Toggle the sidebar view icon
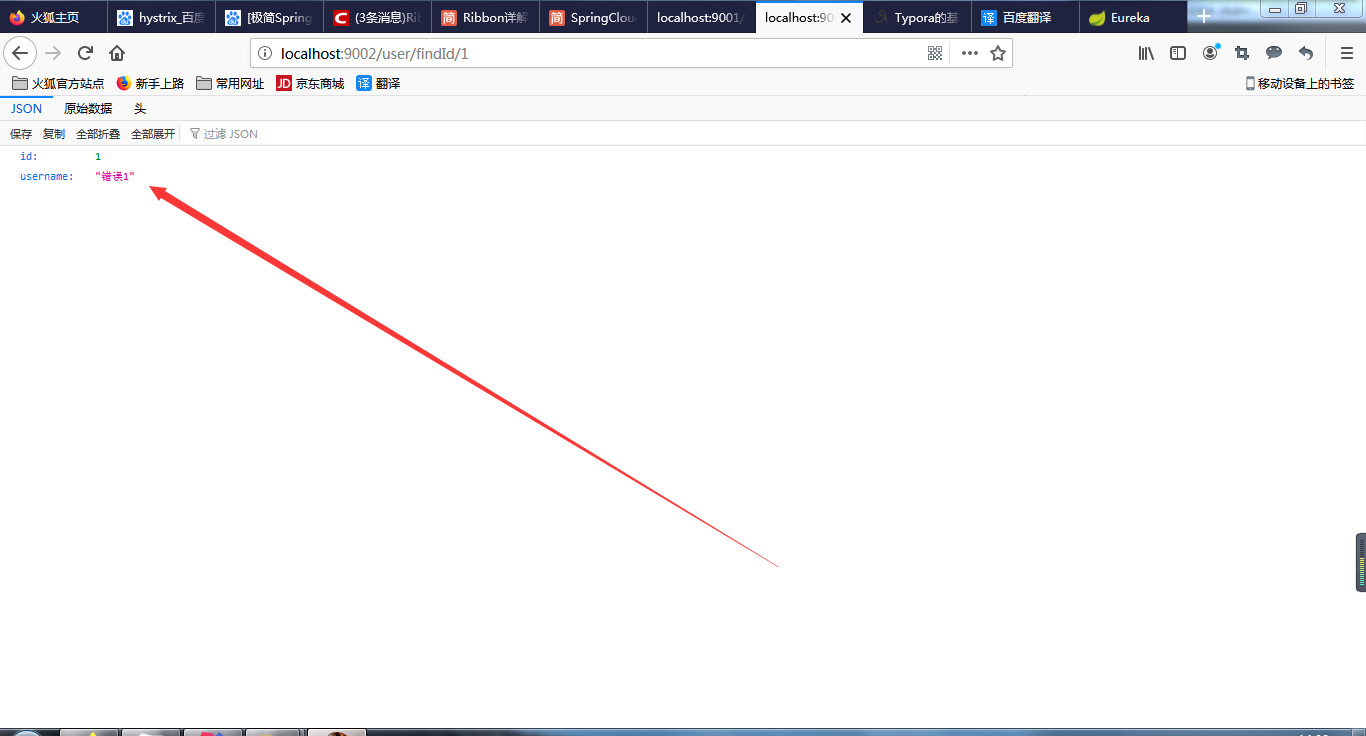Screen dimensions: 1366x736 [1178, 53]
